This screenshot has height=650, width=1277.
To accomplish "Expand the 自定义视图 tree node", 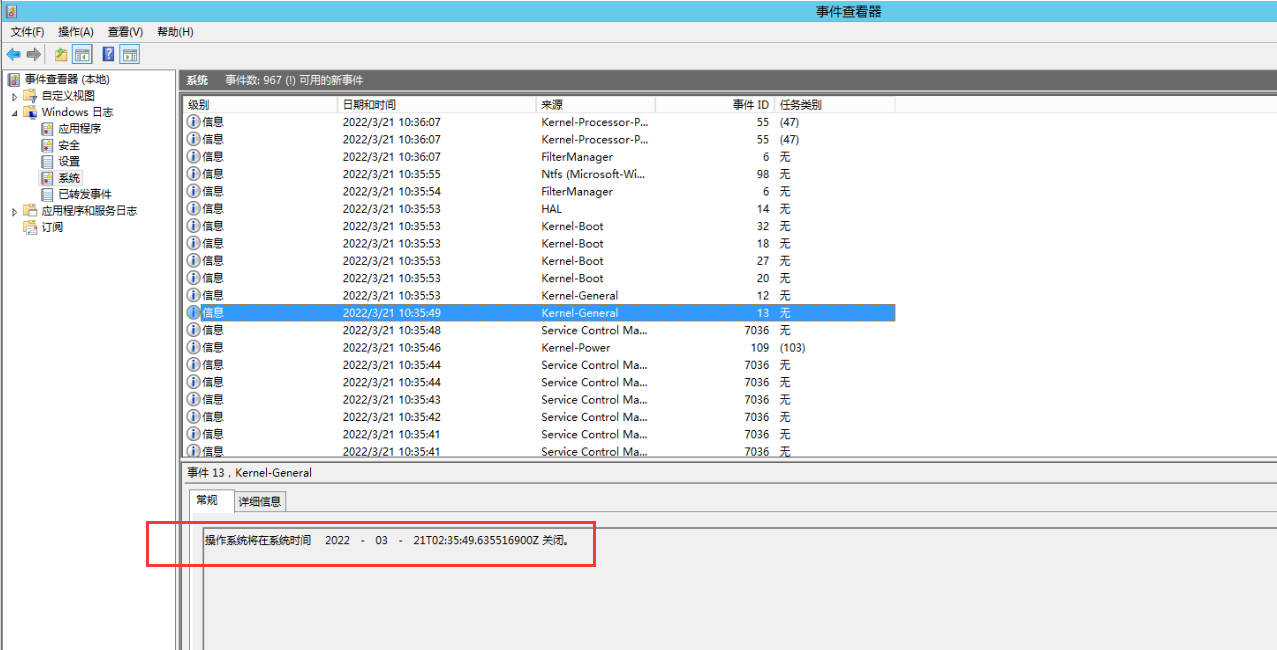I will click(15, 96).
